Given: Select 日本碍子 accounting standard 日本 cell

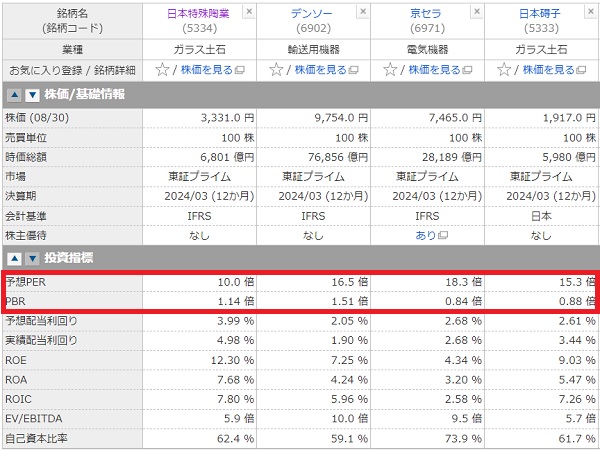Looking at the screenshot, I should (x=541, y=216).
